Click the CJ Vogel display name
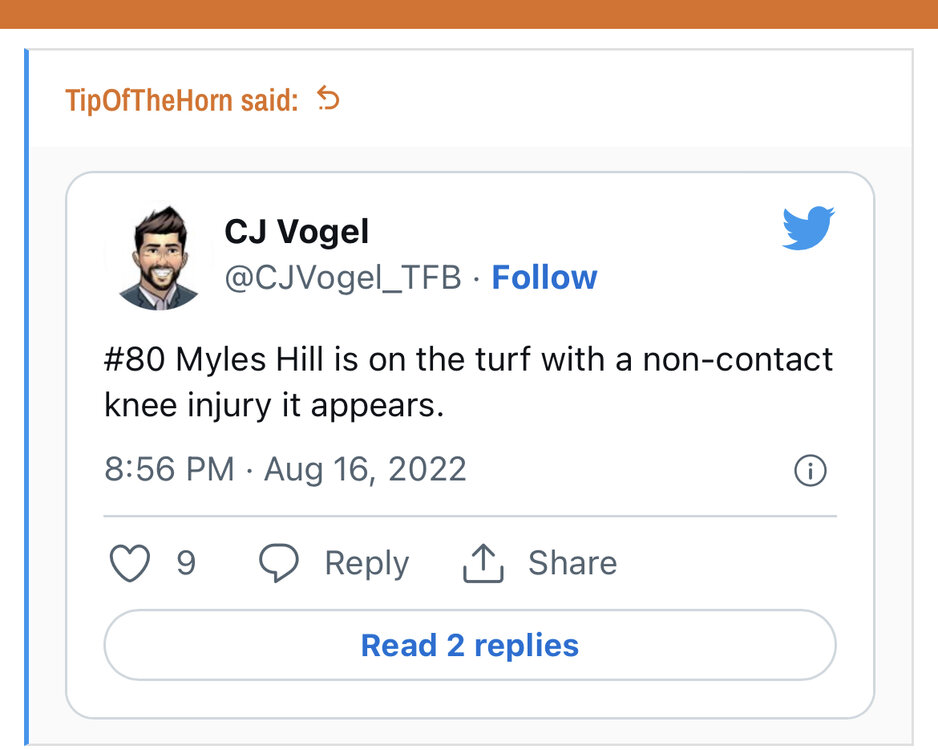Screen dimensions: 938x750 (x=296, y=232)
